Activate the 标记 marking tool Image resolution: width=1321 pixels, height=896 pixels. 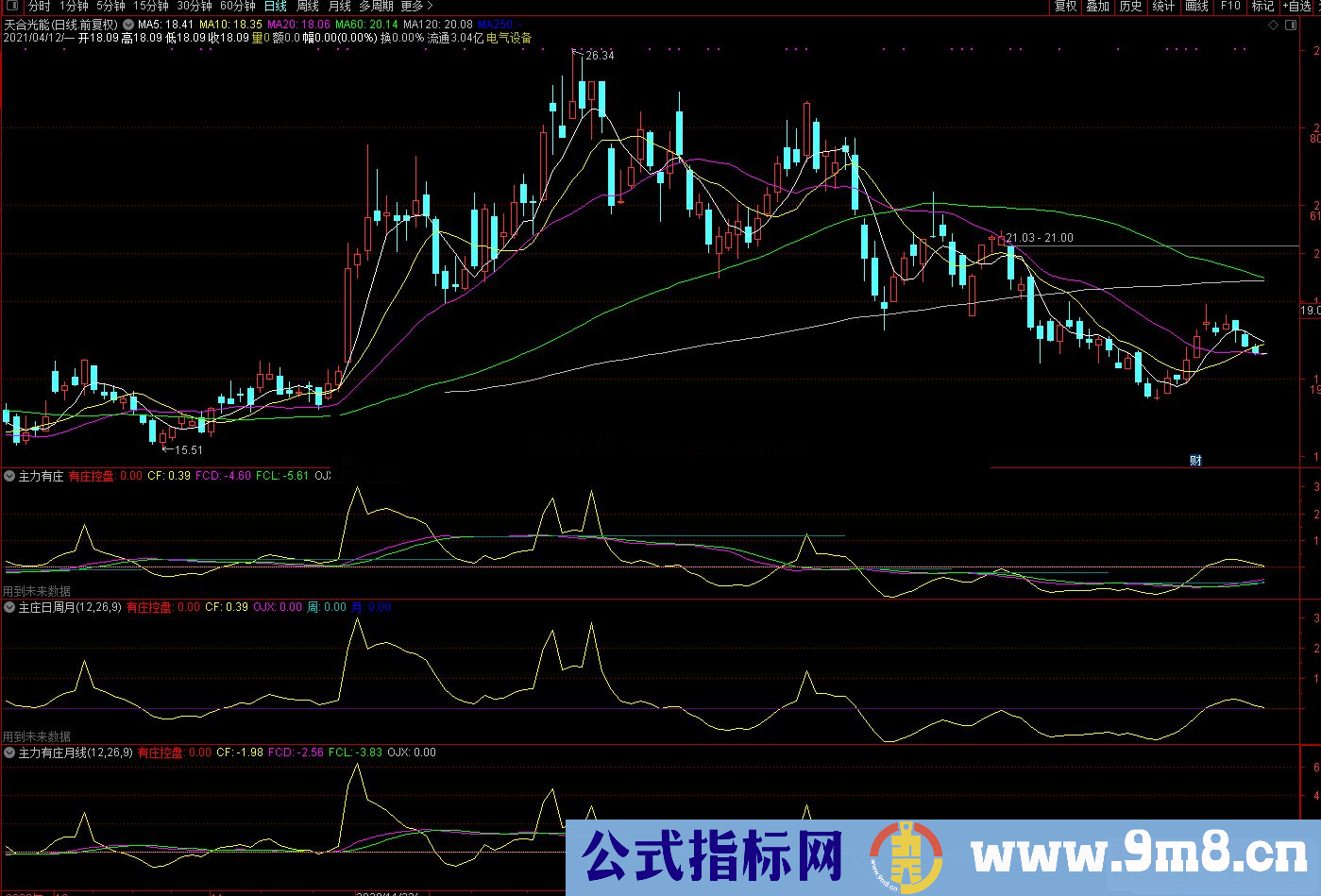coord(1262,7)
